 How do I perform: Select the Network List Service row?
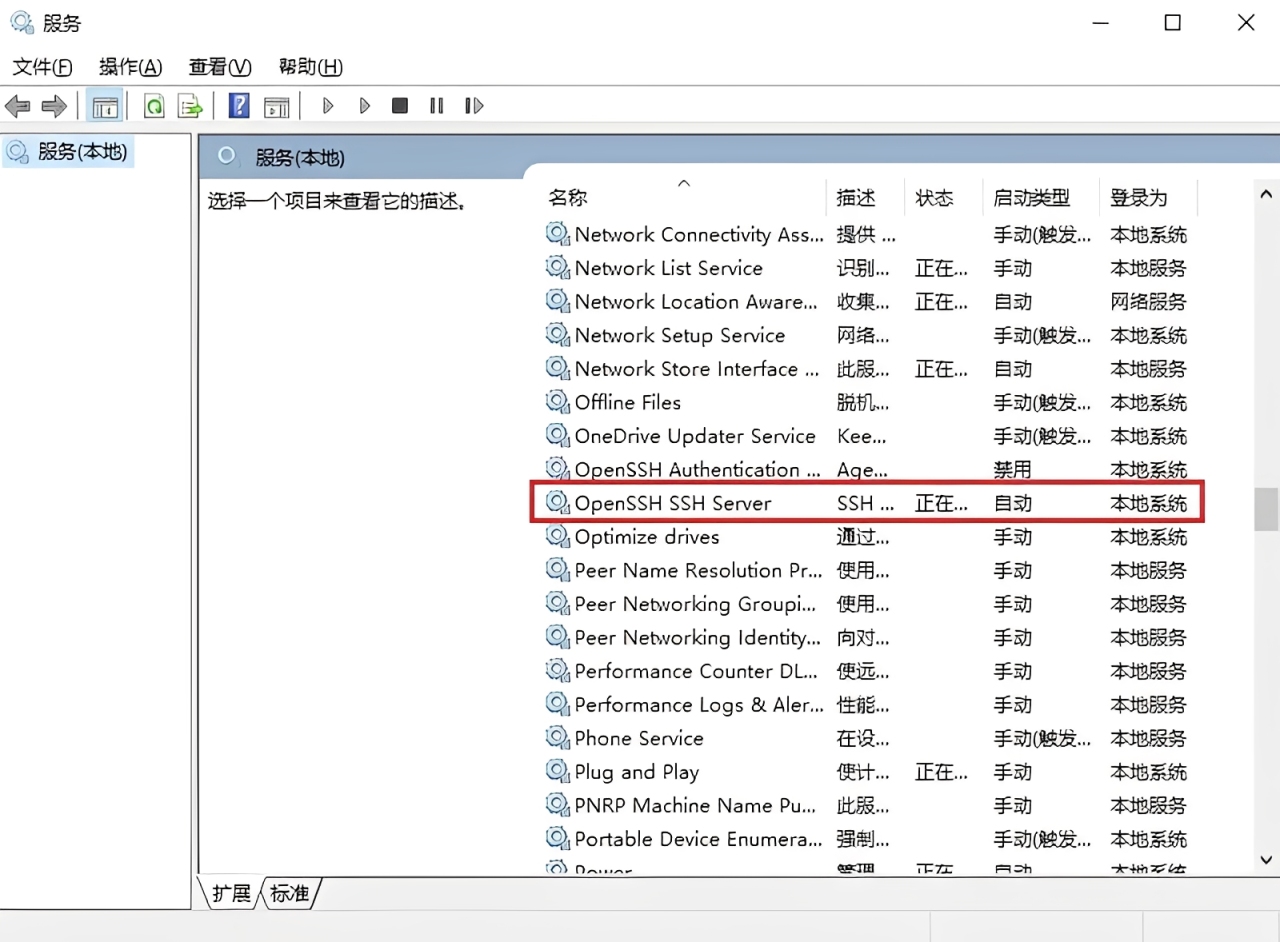click(x=867, y=268)
